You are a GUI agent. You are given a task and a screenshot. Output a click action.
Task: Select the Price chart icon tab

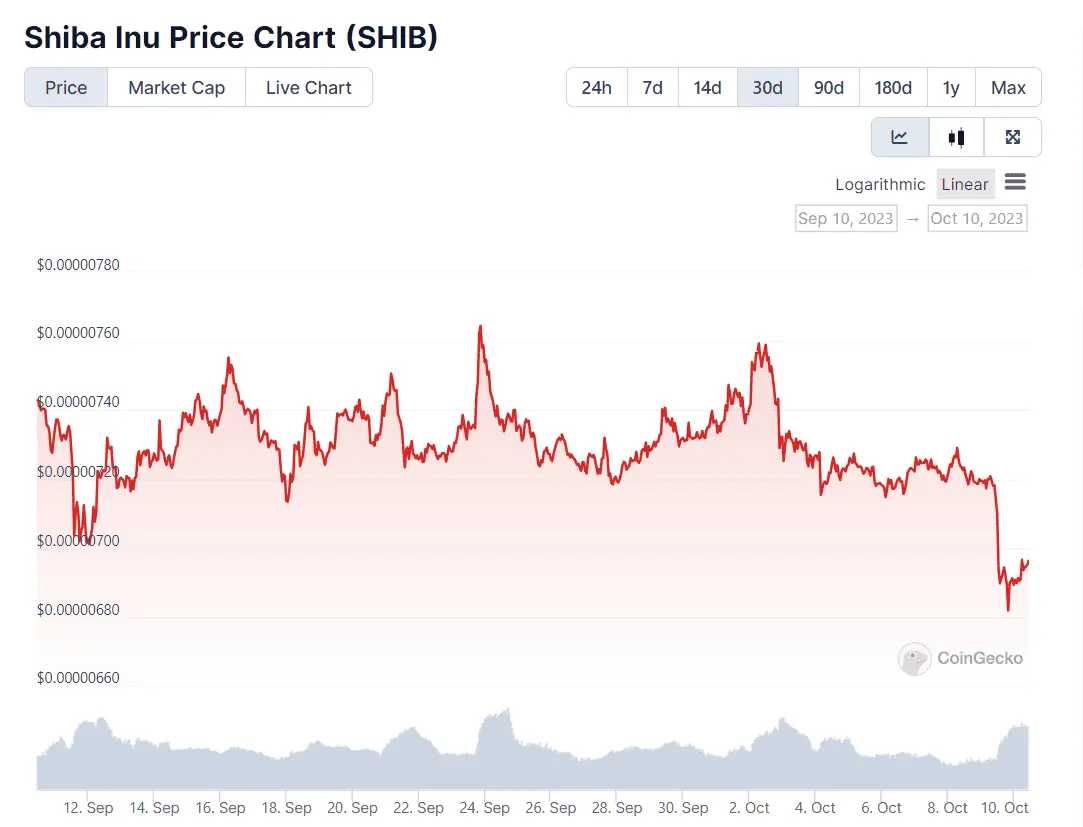[x=65, y=87]
